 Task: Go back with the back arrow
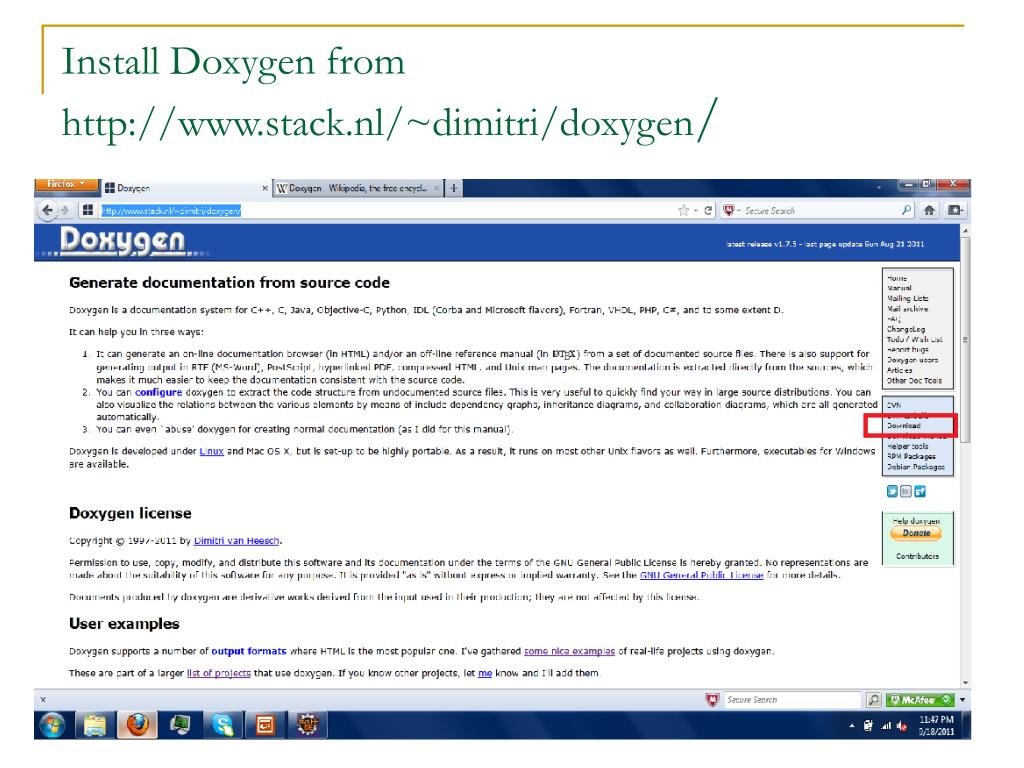[46, 210]
